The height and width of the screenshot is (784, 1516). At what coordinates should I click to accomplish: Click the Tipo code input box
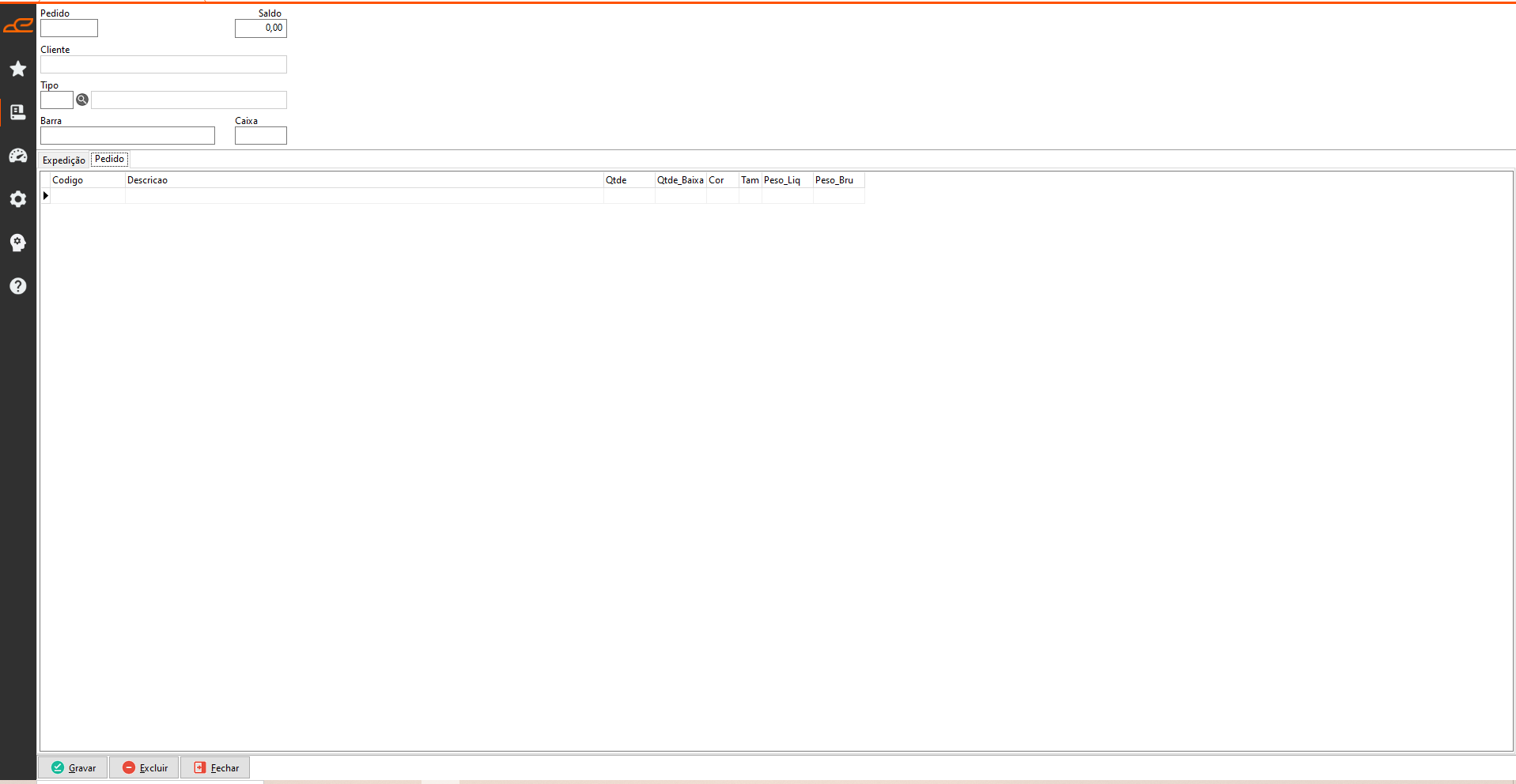click(56, 100)
